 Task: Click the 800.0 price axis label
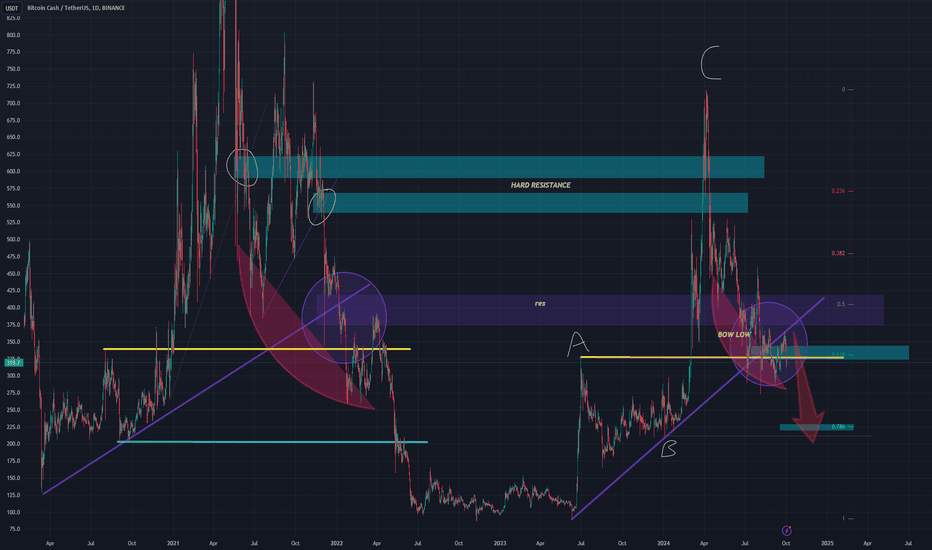click(13, 35)
